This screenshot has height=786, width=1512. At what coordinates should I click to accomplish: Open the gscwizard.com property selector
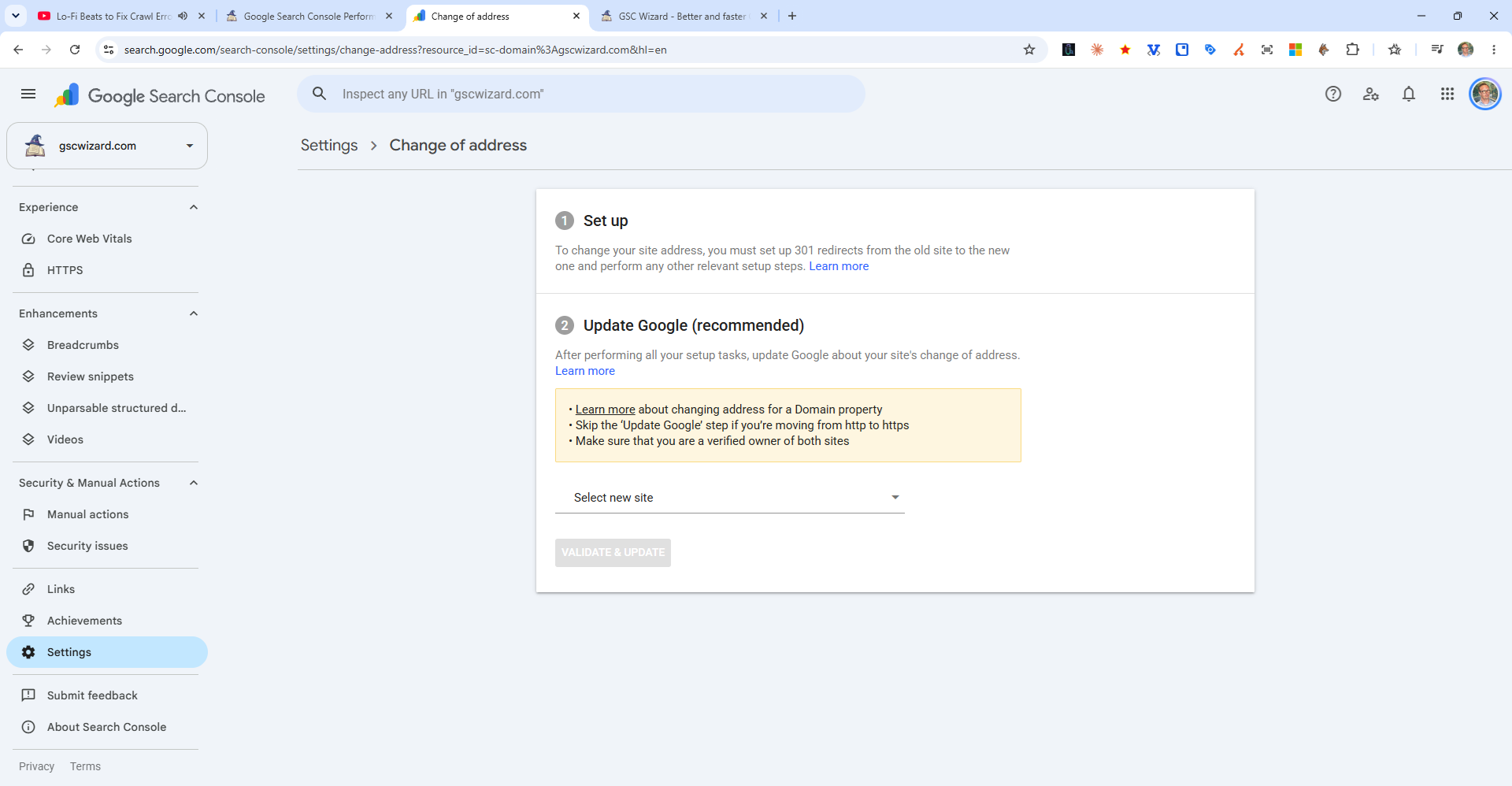click(107, 146)
